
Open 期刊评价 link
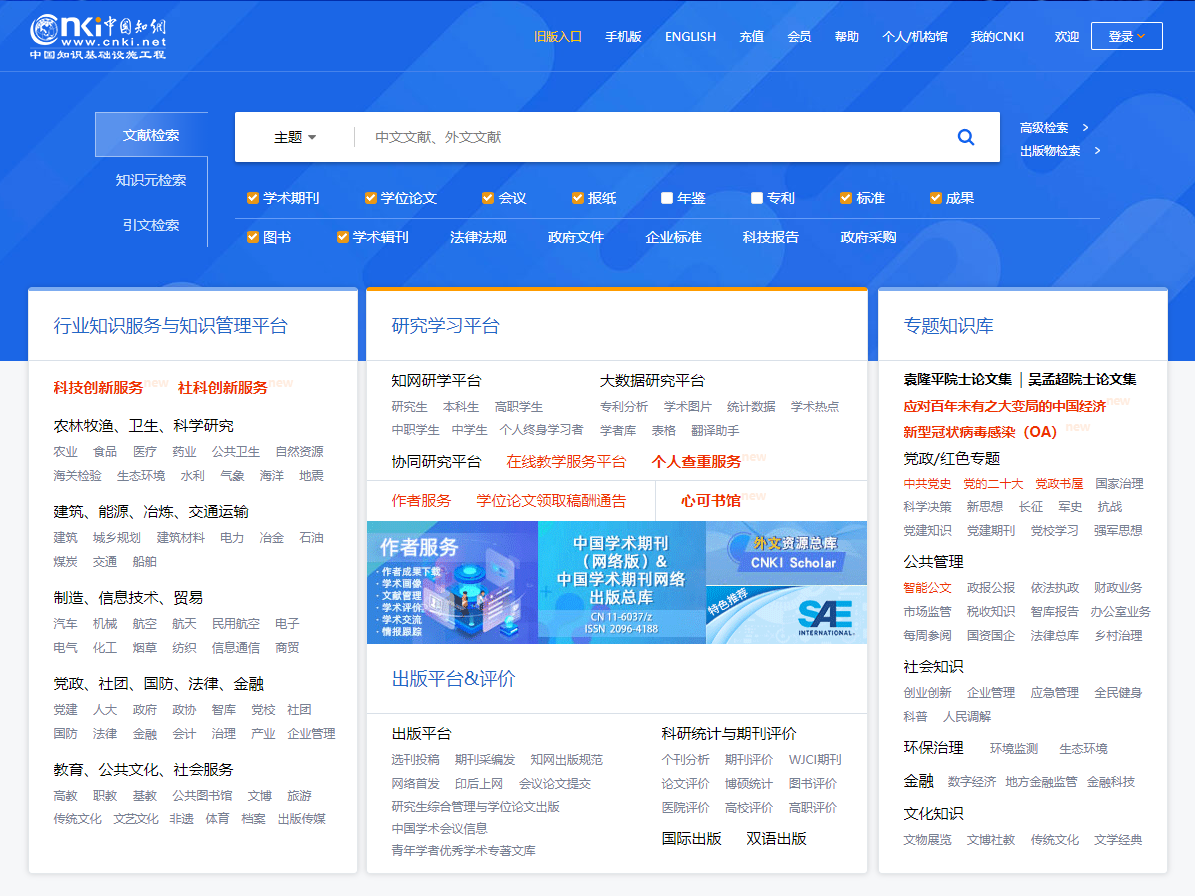tap(748, 760)
